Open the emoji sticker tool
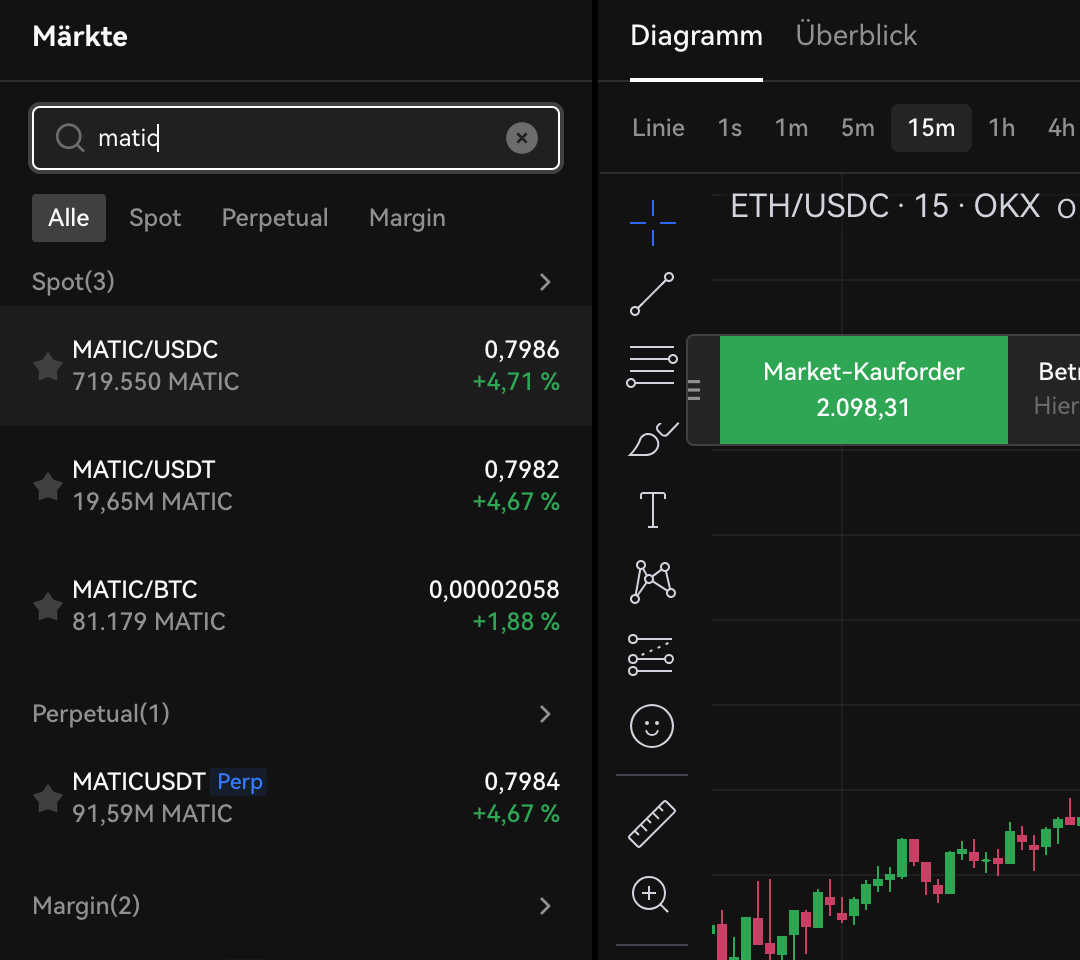 (652, 726)
